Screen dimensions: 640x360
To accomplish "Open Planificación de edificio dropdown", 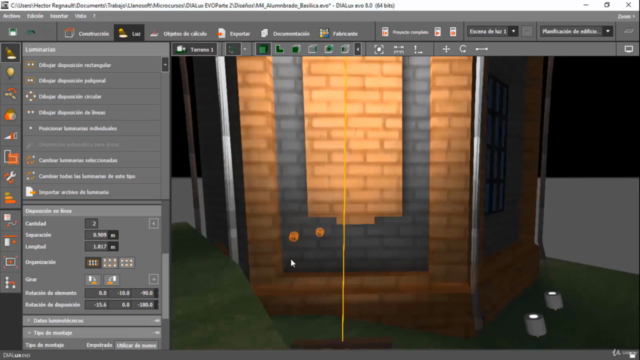I will [576, 31].
